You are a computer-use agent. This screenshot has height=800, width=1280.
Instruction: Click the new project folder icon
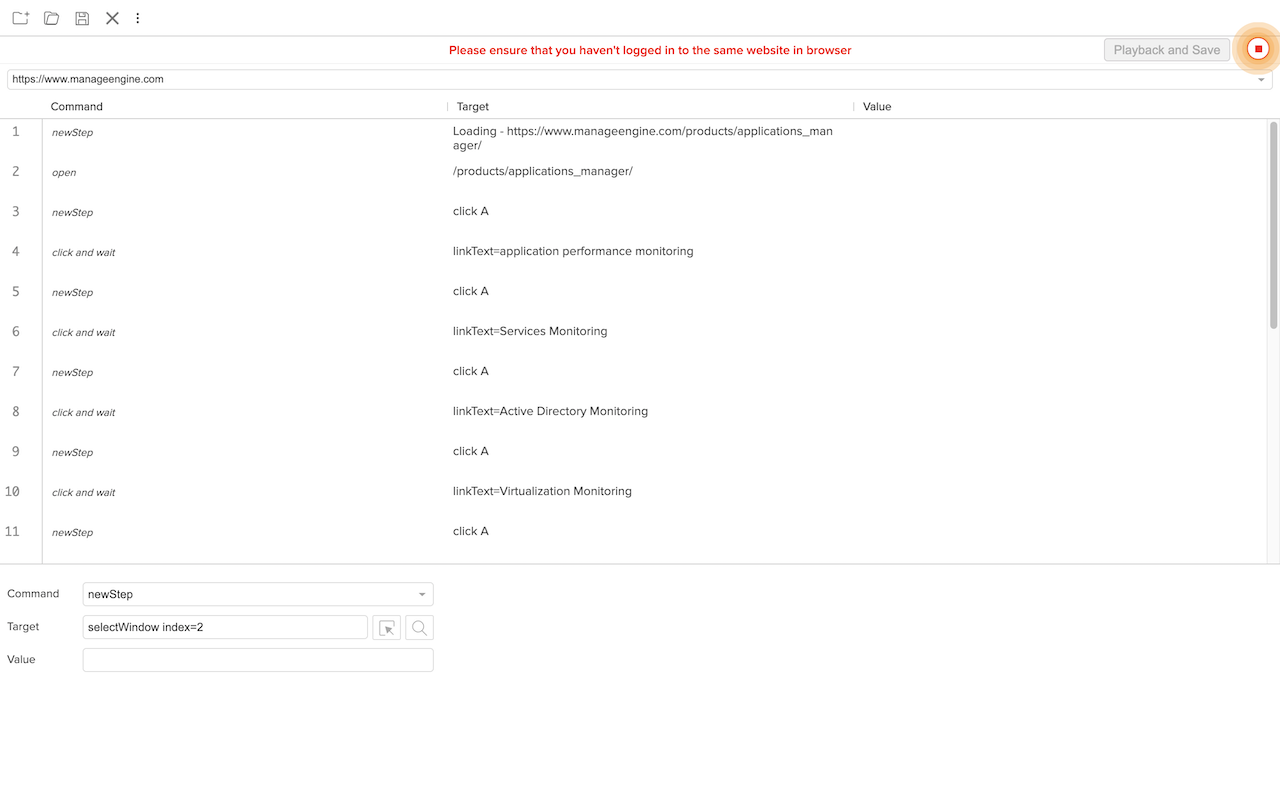pyautogui.click(x=20, y=18)
